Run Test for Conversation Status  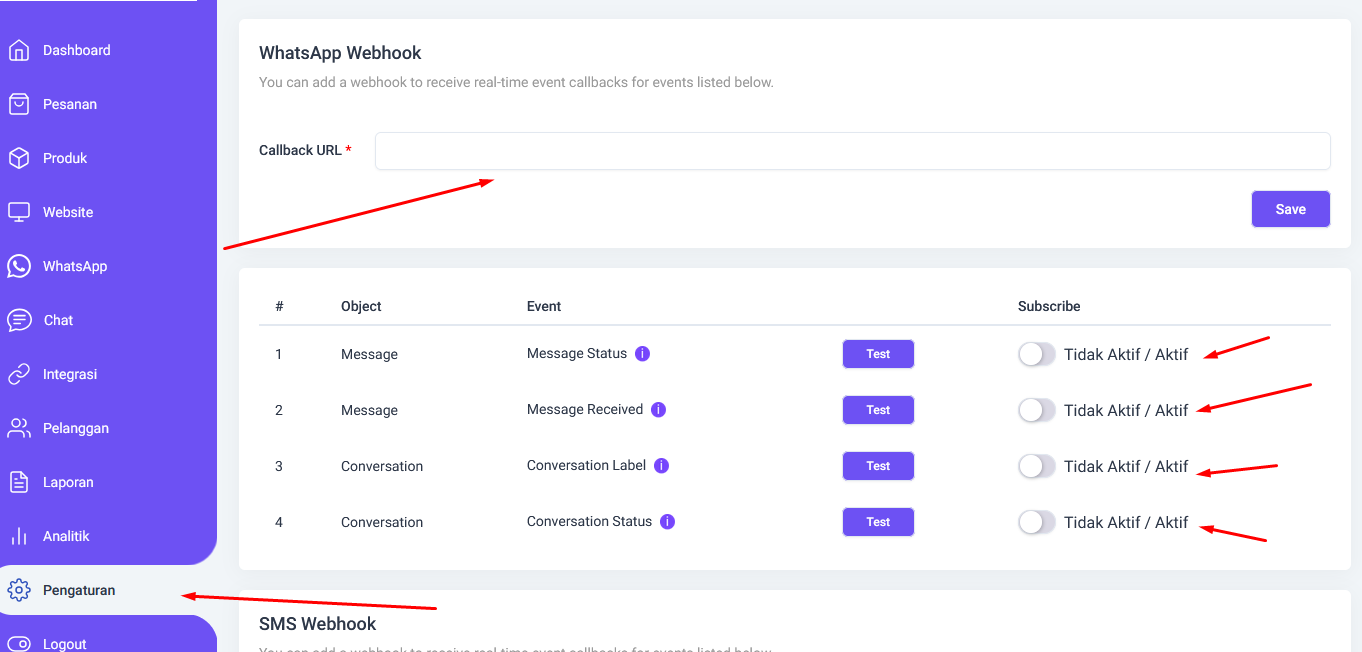click(x=878, y=522)
